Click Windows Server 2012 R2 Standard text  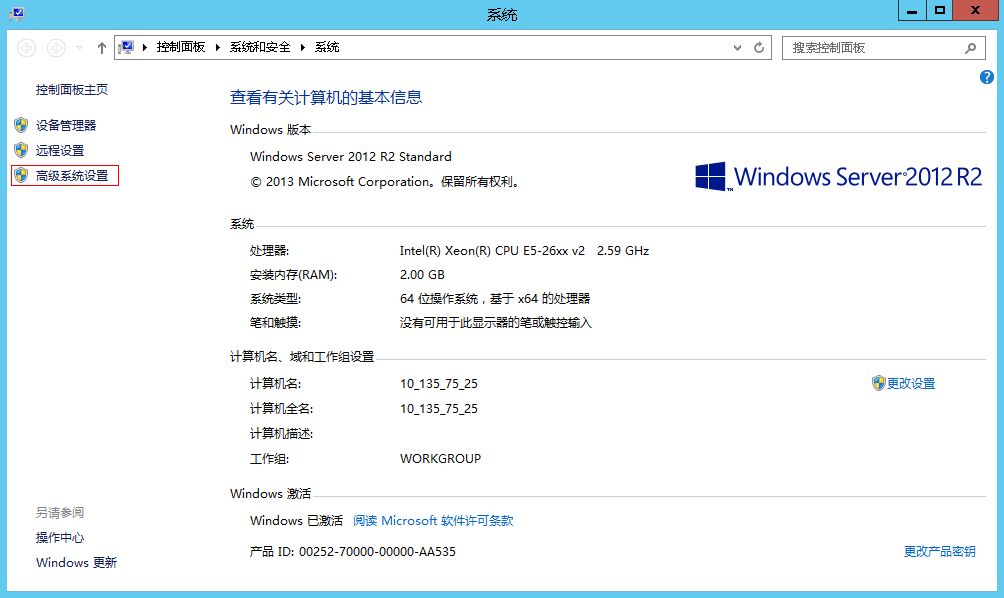pyautogui.click(x=351, y=157)
